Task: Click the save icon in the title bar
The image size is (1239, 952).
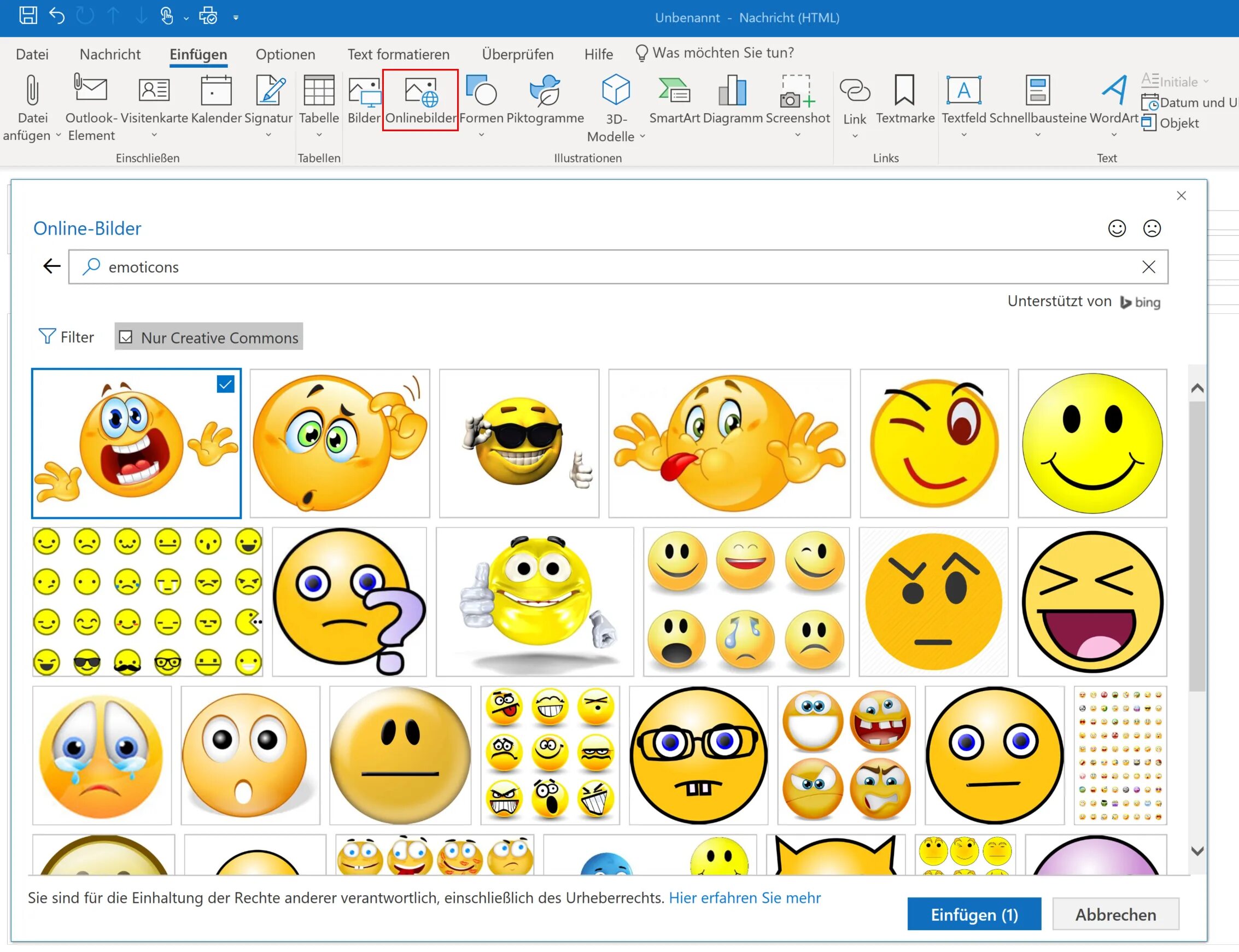Action: tap(28, 16)
